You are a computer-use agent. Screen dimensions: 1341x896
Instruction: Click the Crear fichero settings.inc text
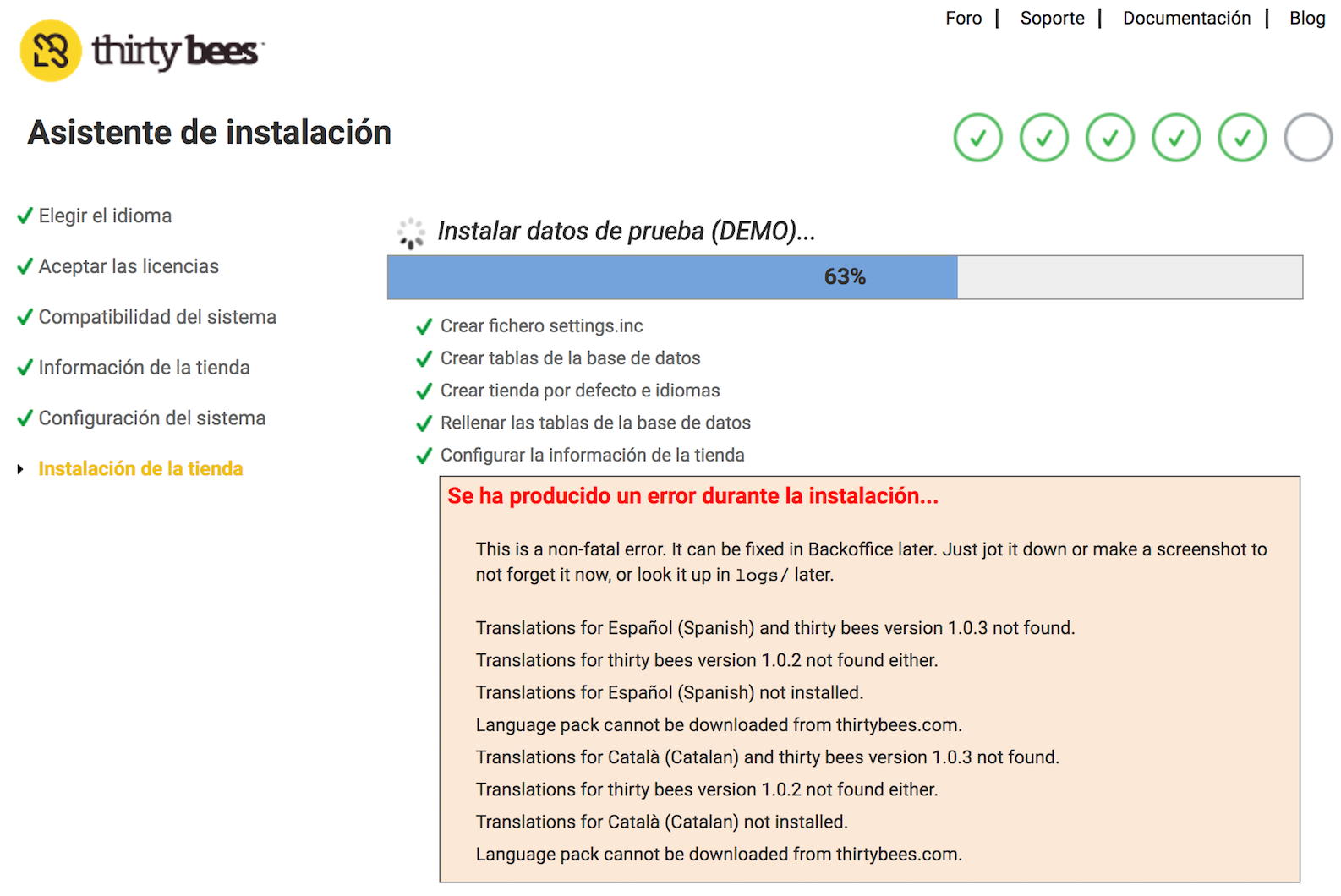point(542,326)
